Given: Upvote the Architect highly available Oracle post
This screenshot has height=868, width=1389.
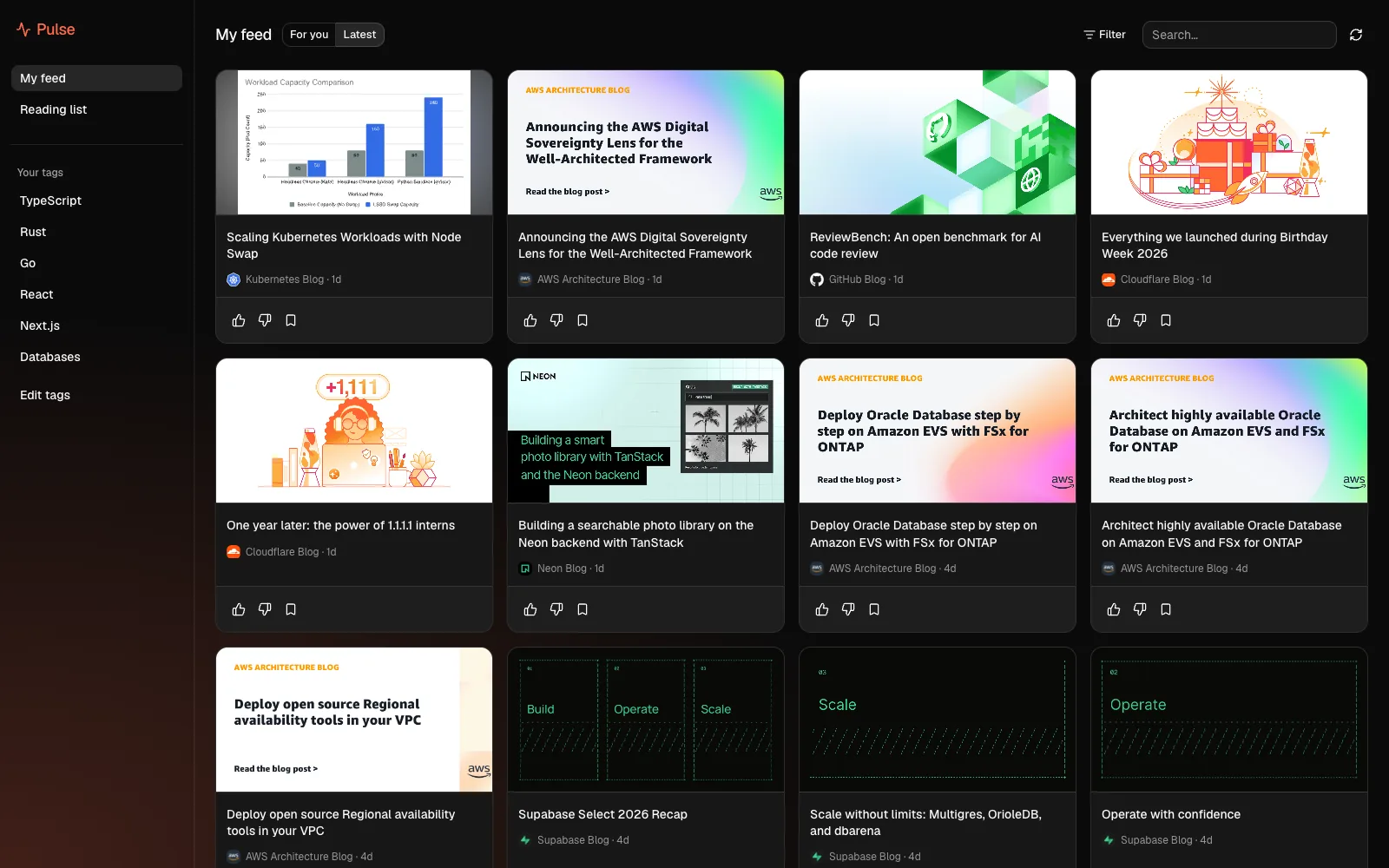Looking at the screenshot, I should coord(1114,609).
